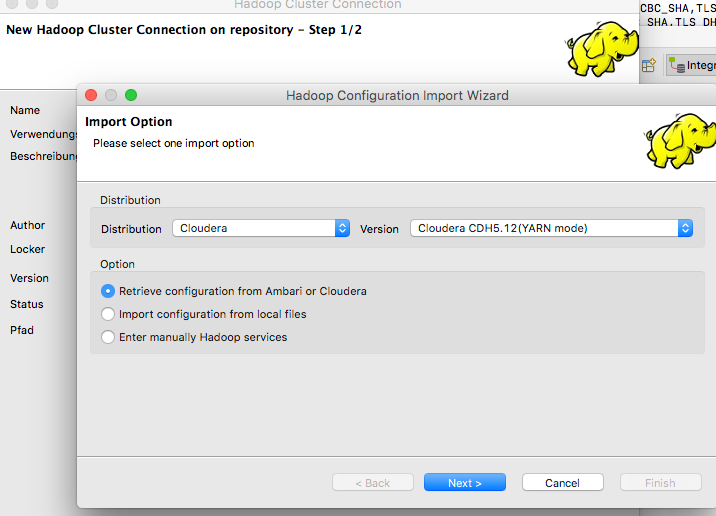The height and width of the screenshot is (516, 716).
Task: Click the Distribution combo box arrow
Action: coord(342,228)
